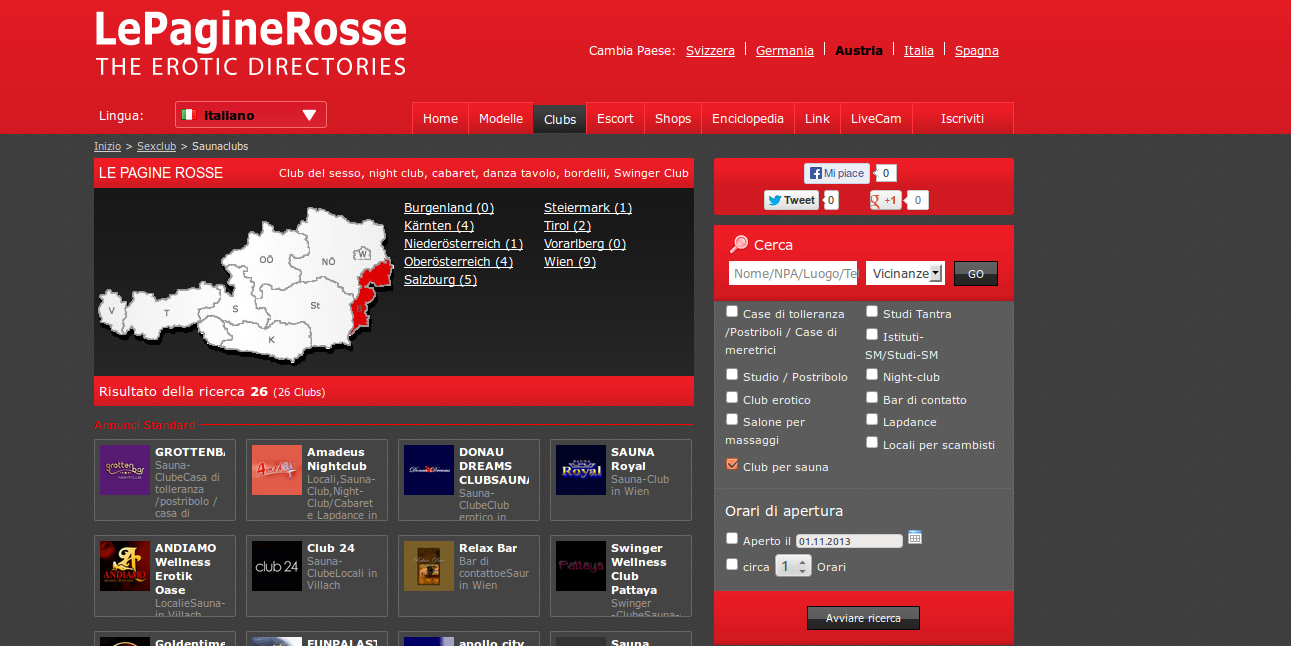This screenshot has width=1291, height=646.
Task: Click the Facebook 'Mi piace' button
Action: coord(837,174)
